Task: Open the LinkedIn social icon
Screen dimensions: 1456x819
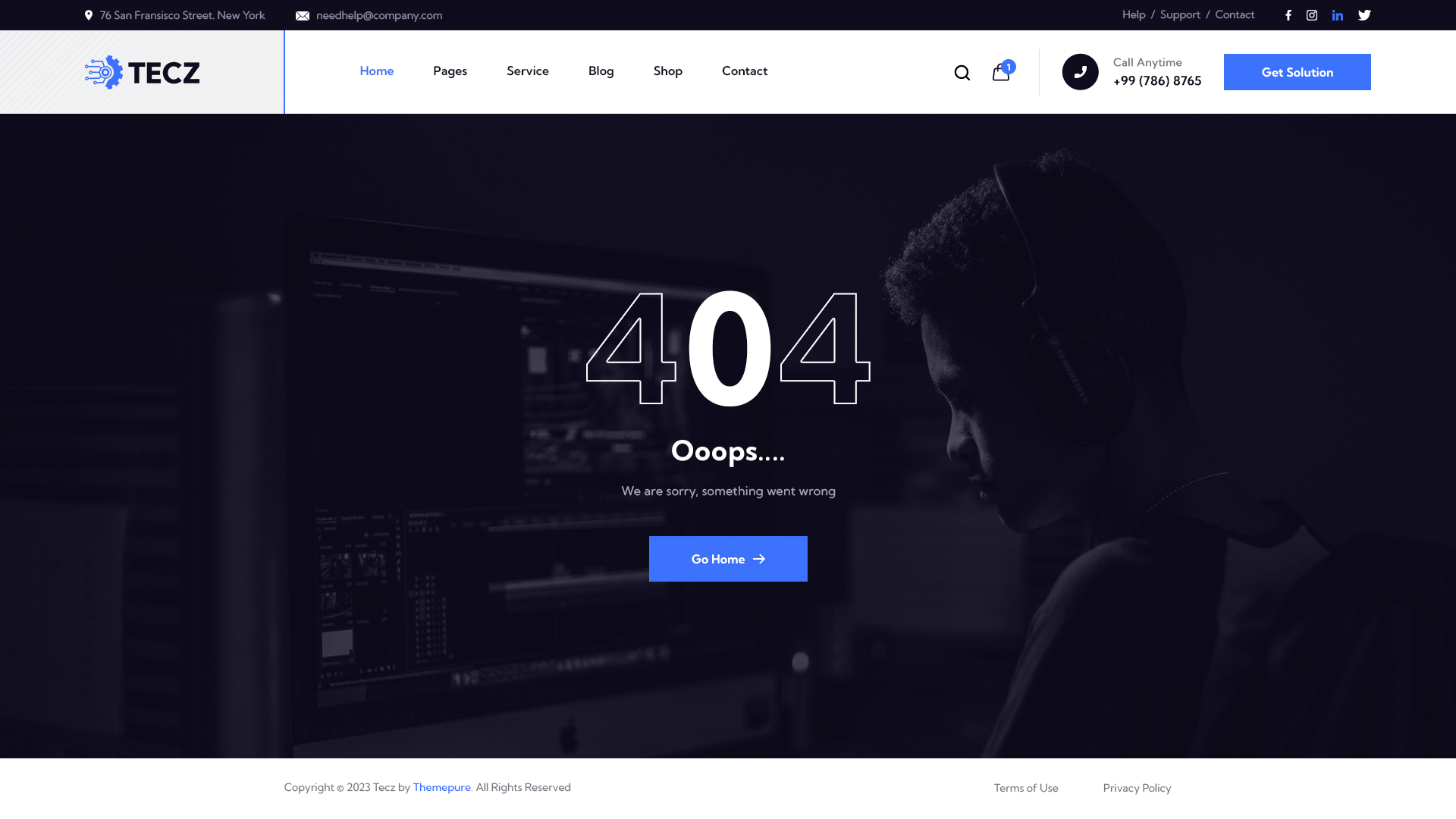Action: [1338, 14]
